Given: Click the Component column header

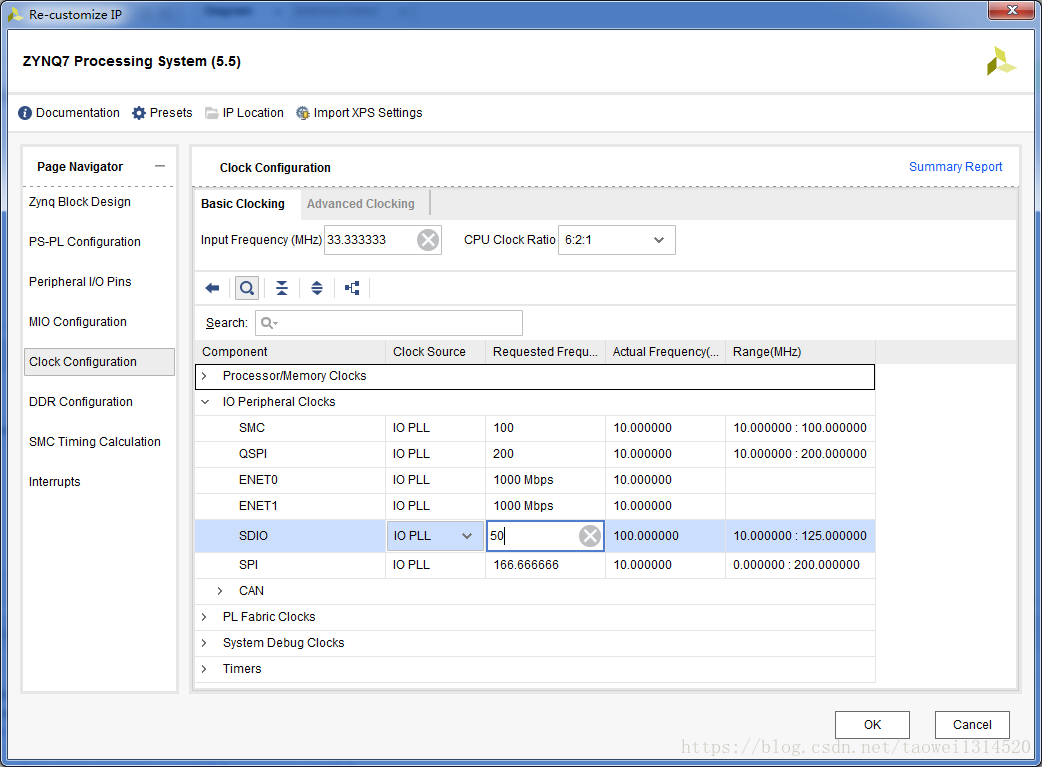Looking at the screenshot, I should tap(290, 352).
